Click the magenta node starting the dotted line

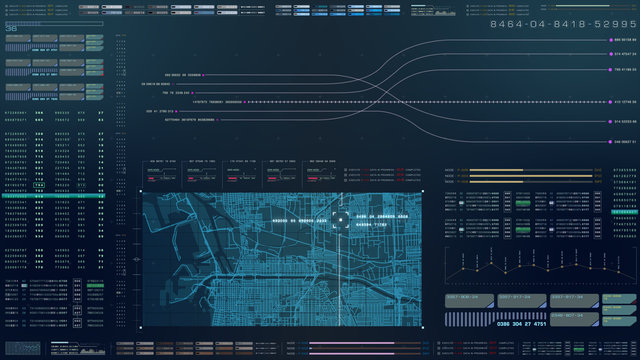[244, 102]
